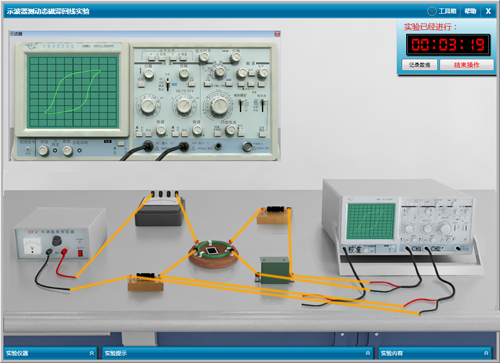The image size is (500, 363).
Task: Click the intensity knob below the oscilloscope screen
Action: pyautogui.click(x=43, y=151)
